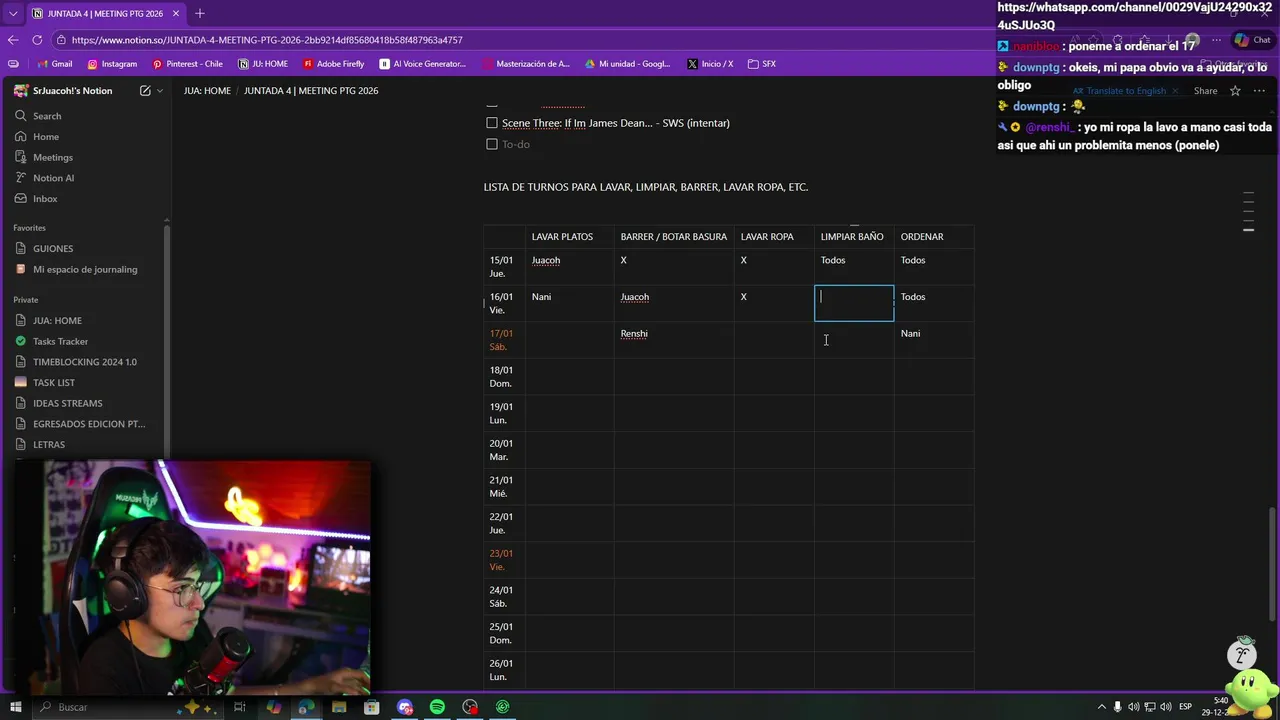Image resolution: width=1280 pixels, height=720 pixels.
Task: Open the page options three-dot menu
Action: [1259, 91]
